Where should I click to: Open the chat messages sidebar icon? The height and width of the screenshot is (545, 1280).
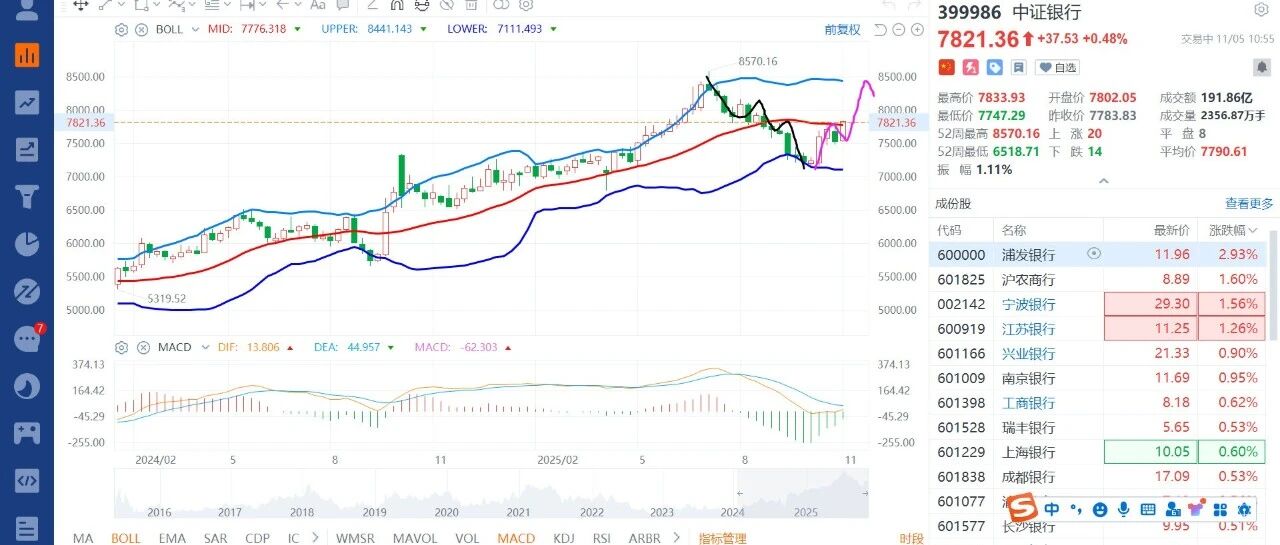click(x=27, y=338)
